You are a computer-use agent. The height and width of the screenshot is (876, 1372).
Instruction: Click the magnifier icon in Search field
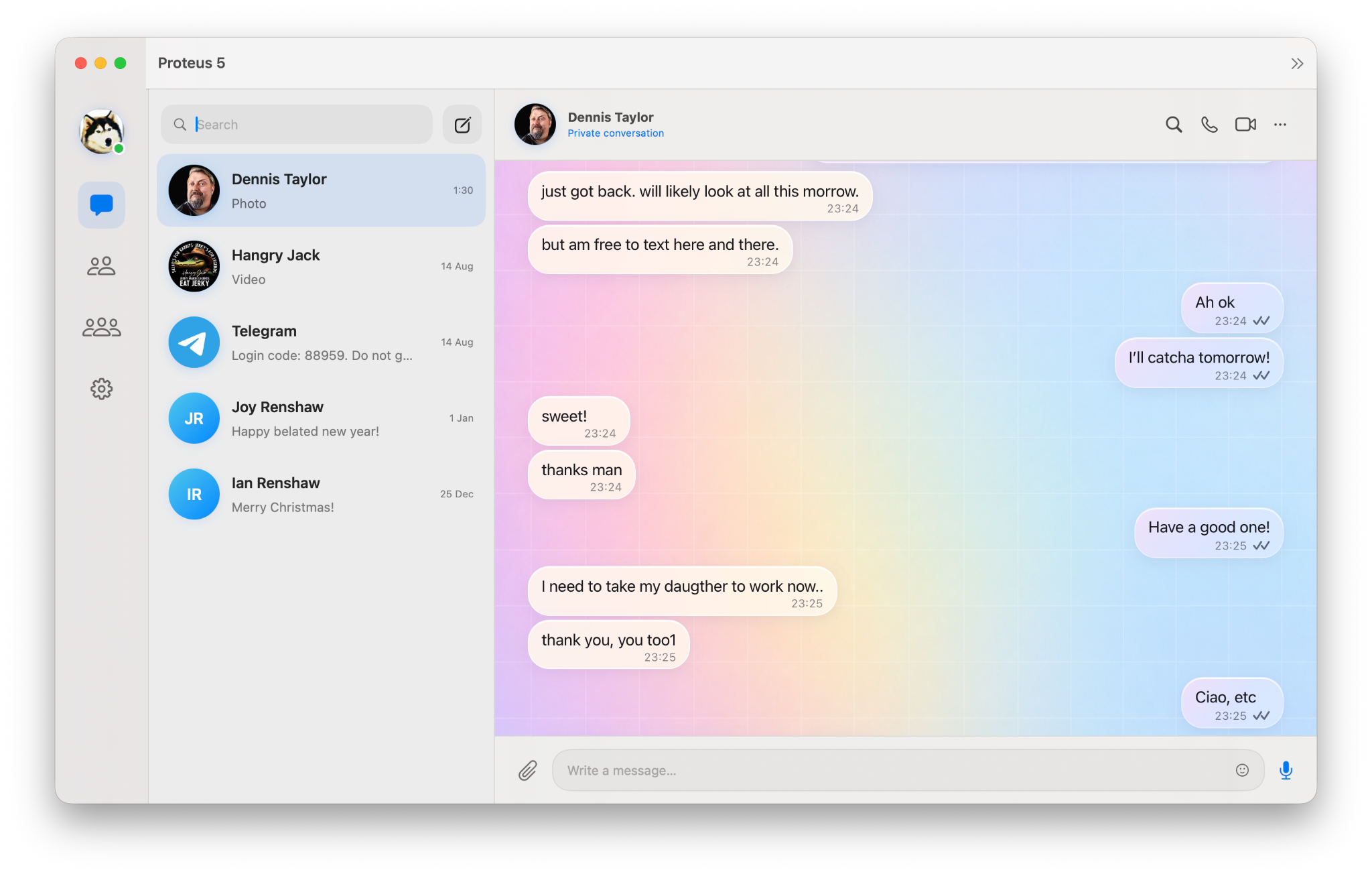(180, 125)
